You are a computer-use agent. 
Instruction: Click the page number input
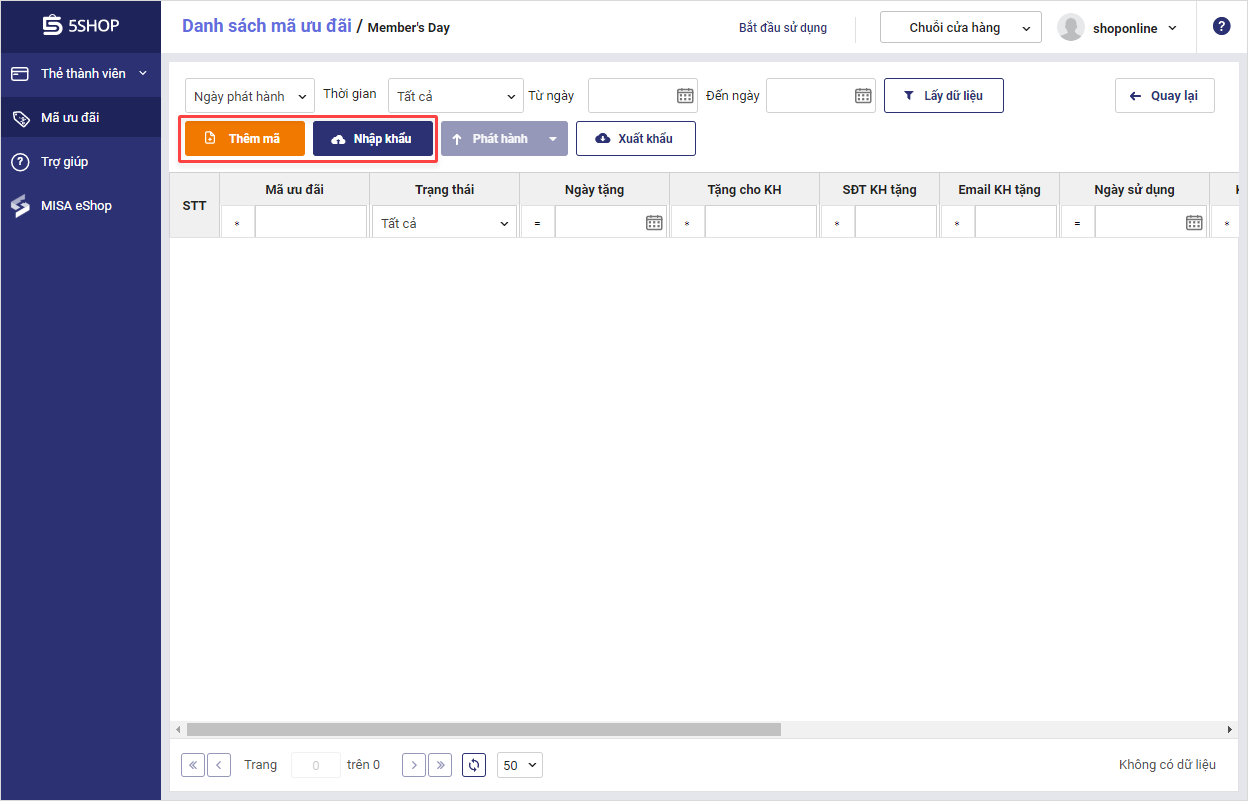click(x=316, y=765)
